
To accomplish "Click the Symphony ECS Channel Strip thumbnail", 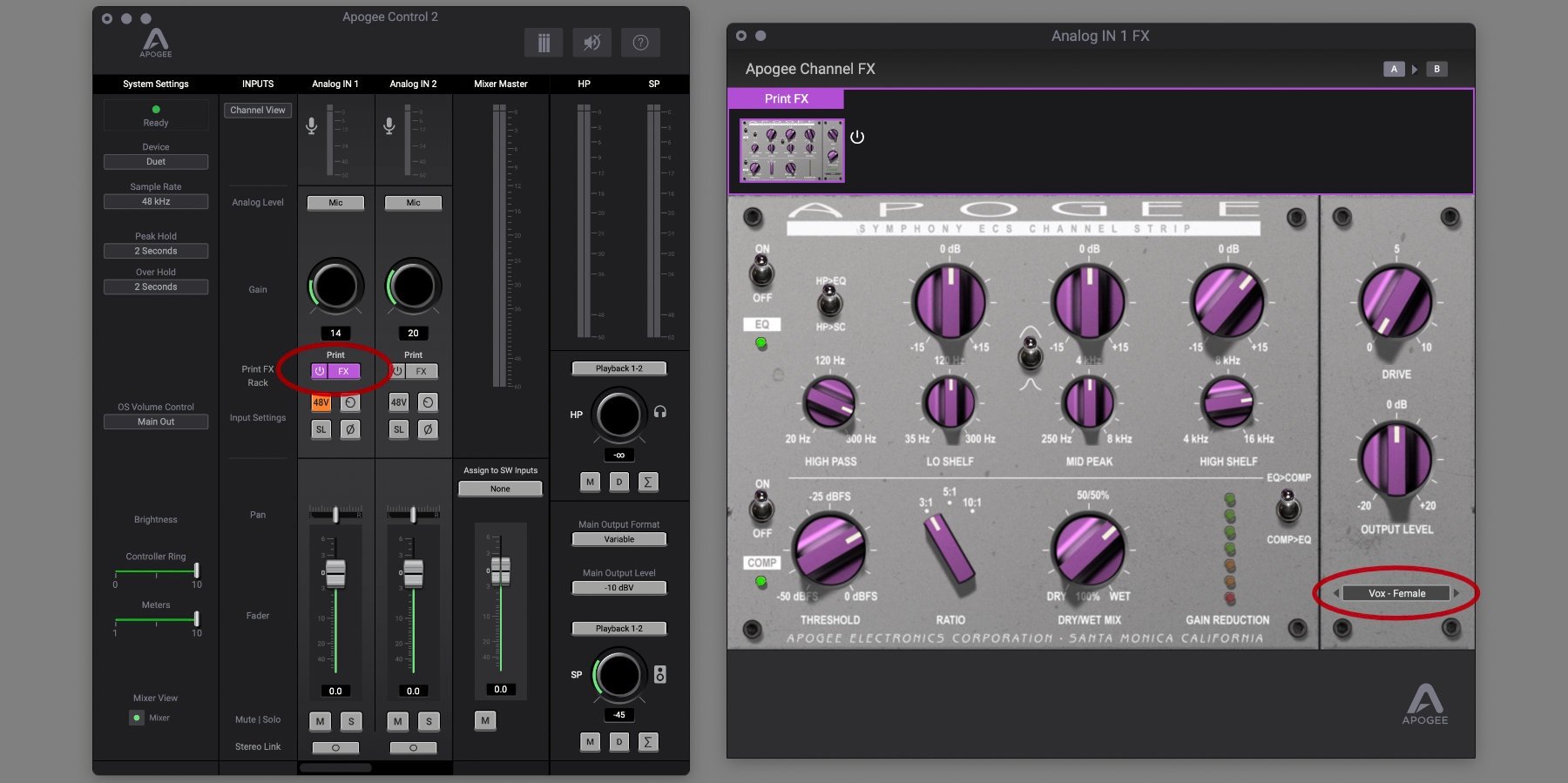I will point(792,151).
